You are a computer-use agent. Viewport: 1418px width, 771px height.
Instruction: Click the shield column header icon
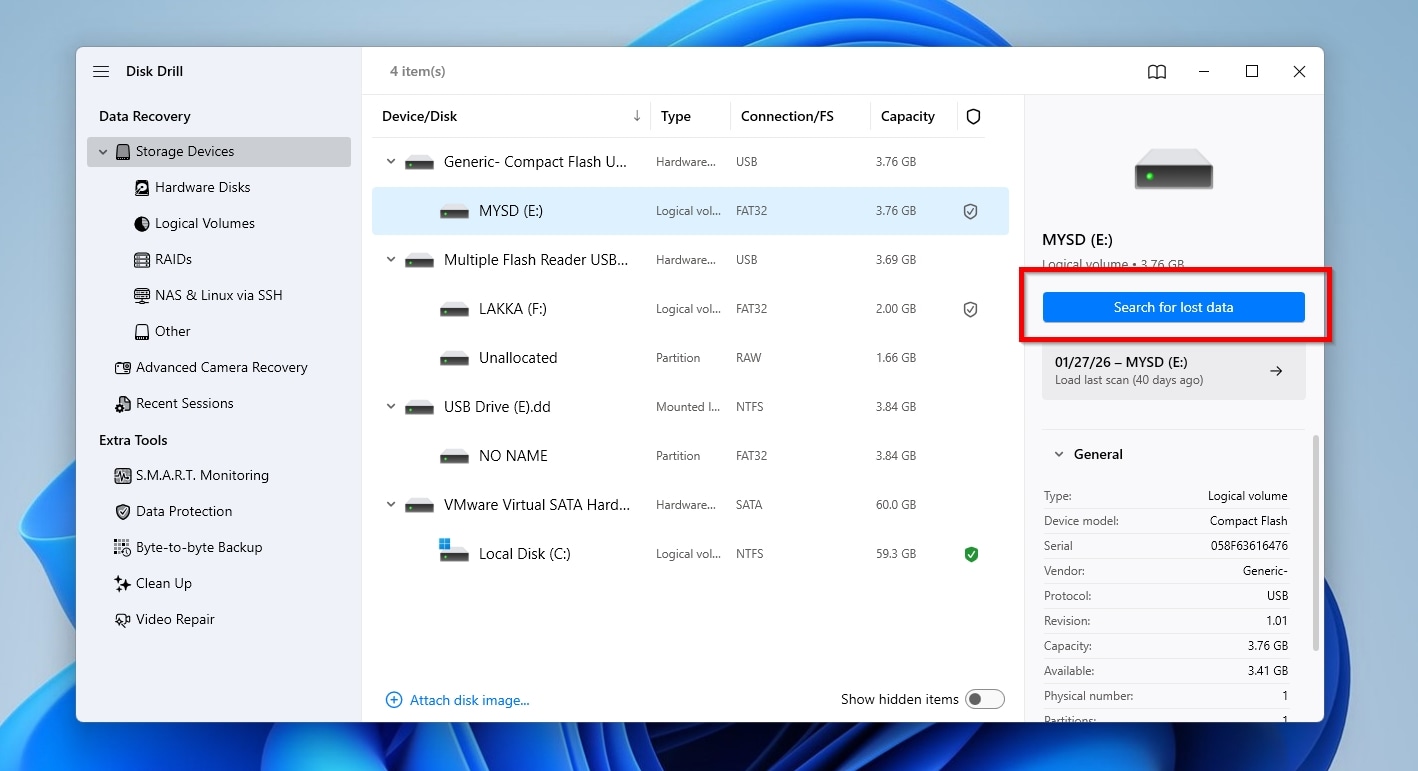tap(973, 117)
